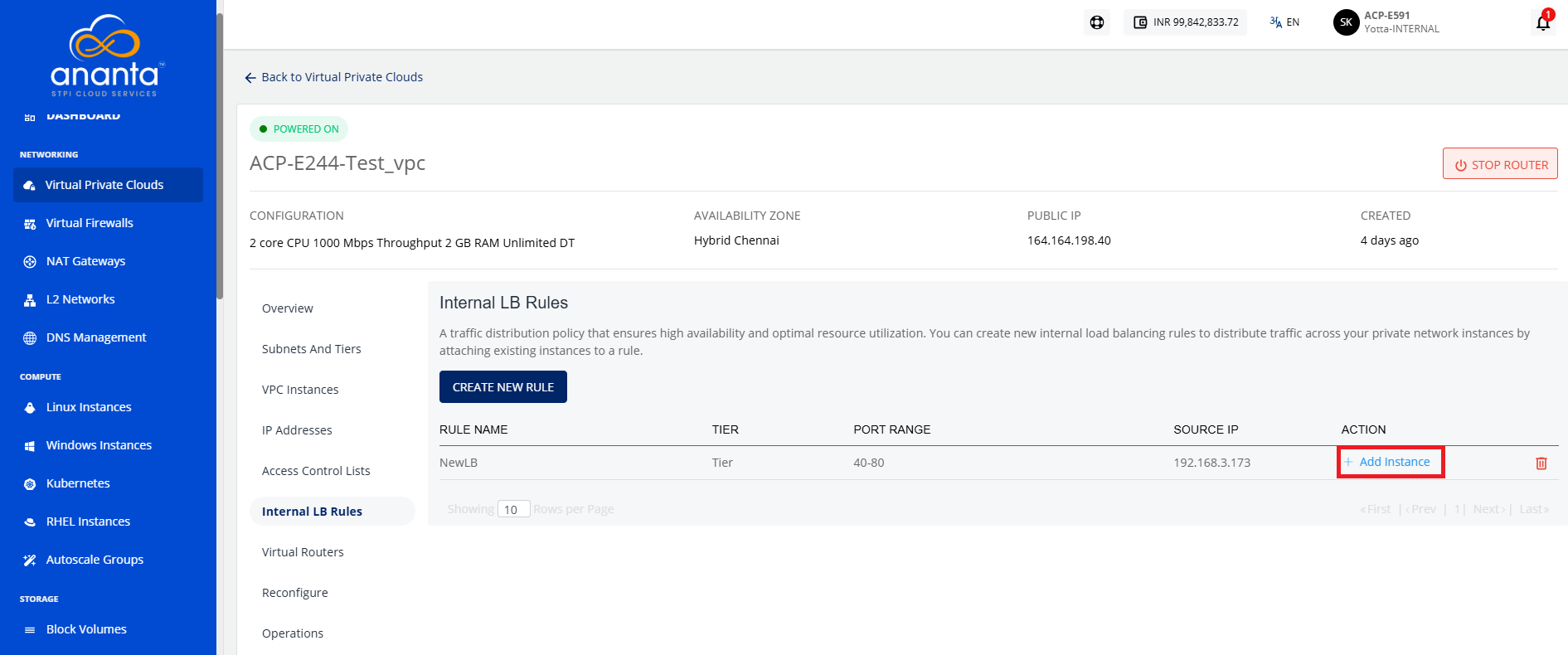Viewport: 1568px width, 655px height.
Task: Switch to the Subnets And Tiers tab
Action: tap(312, 349)
